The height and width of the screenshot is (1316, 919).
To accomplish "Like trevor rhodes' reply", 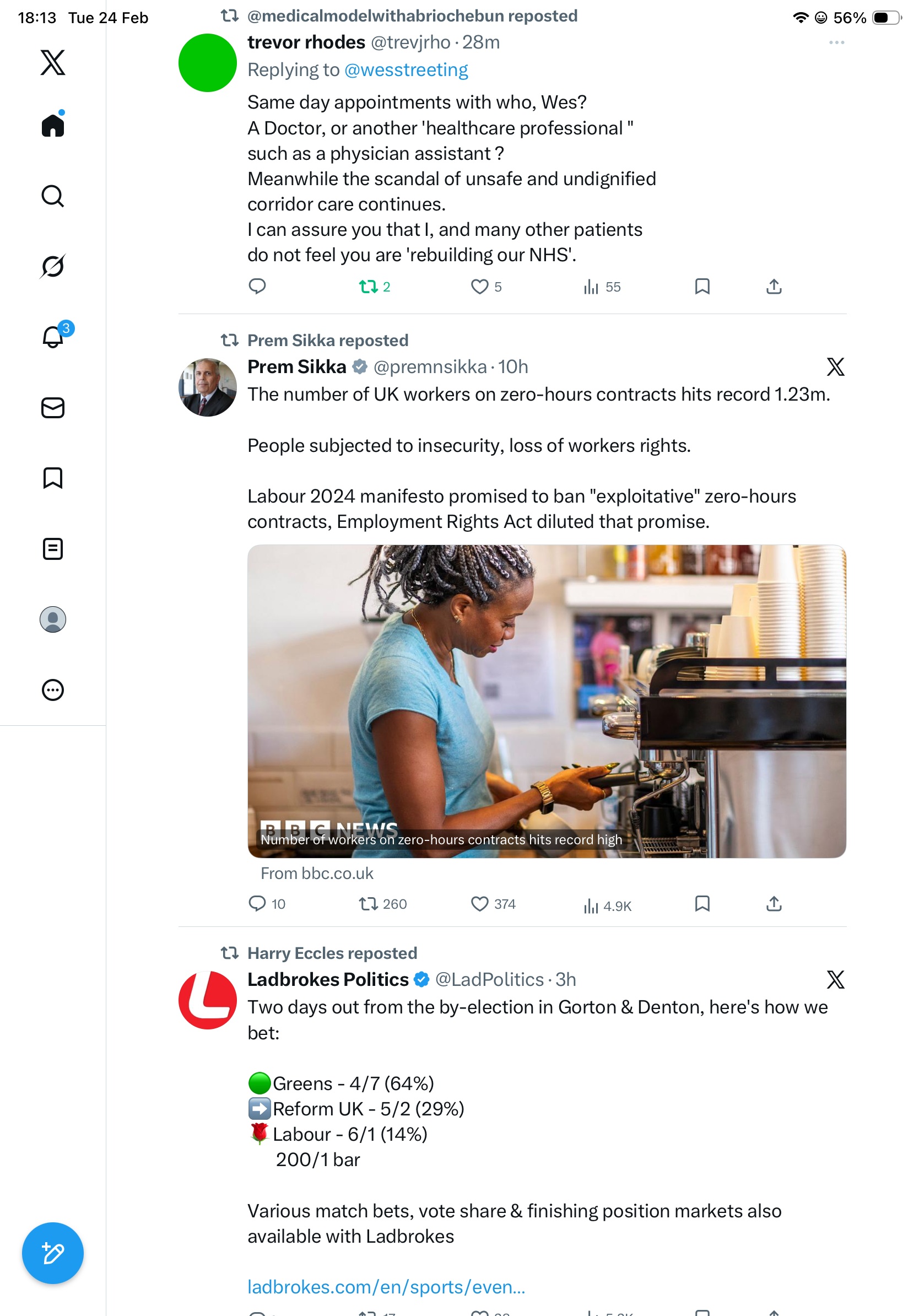I will (x=479, y=287).
